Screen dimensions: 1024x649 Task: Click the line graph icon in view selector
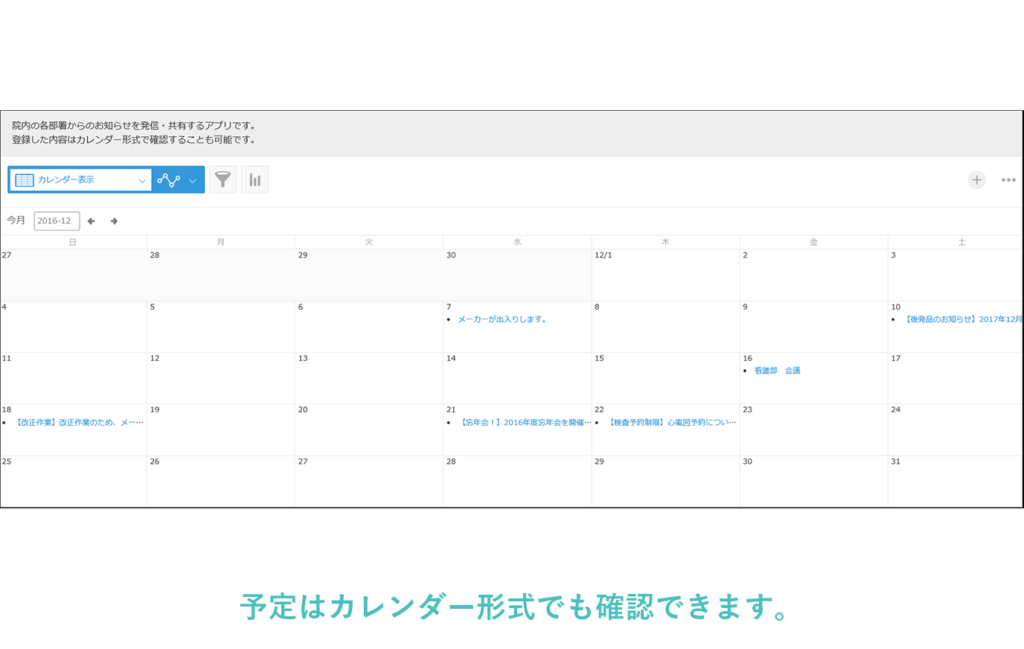(x=168, y=180)
